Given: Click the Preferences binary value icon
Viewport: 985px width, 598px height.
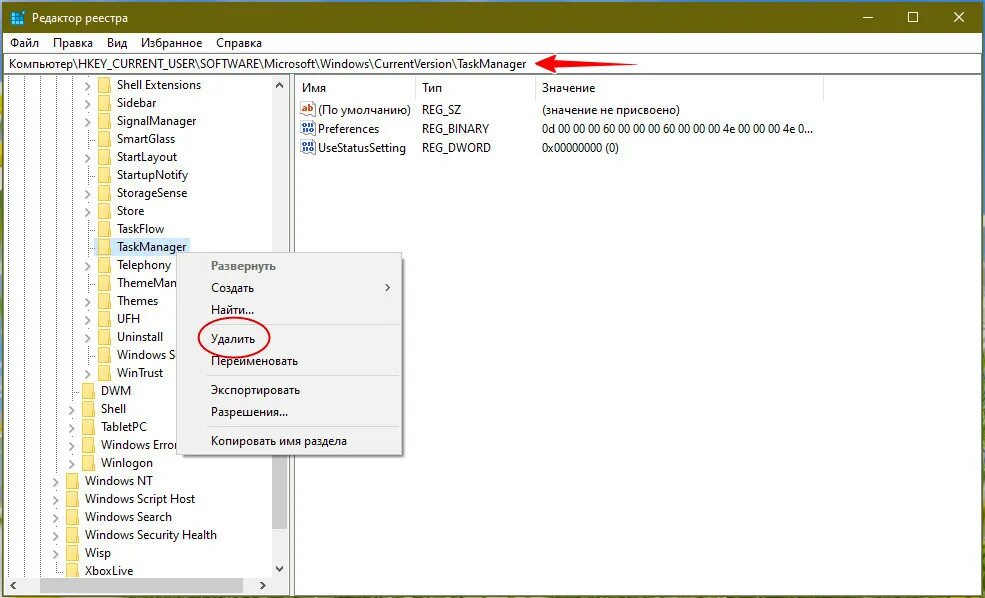Looking at the screenshot, I should tap(308, 129).
